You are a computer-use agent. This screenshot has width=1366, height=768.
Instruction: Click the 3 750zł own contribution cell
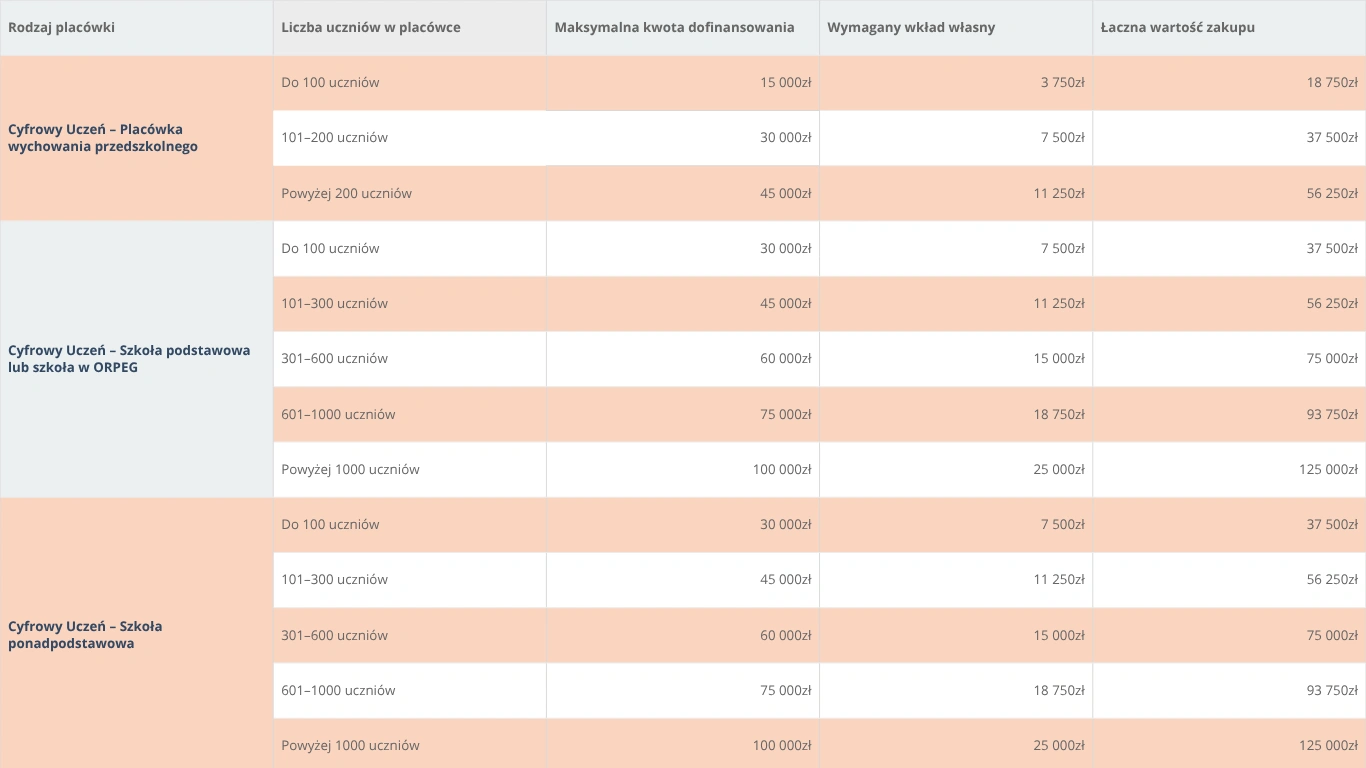[956, 83]
